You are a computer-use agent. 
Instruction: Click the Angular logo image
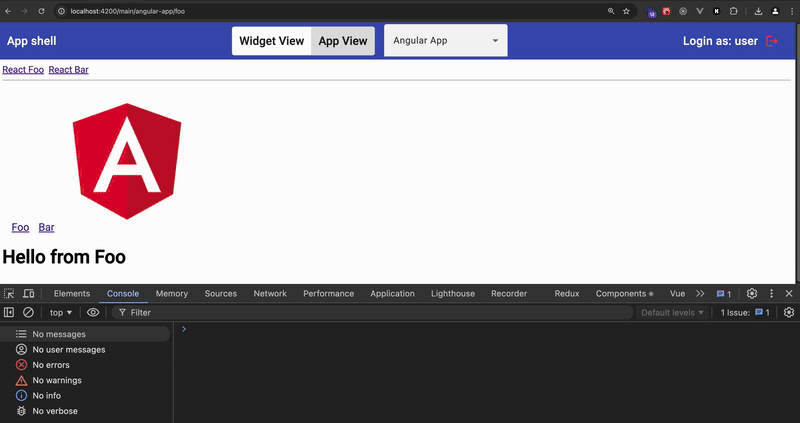(x=127, y=161)
